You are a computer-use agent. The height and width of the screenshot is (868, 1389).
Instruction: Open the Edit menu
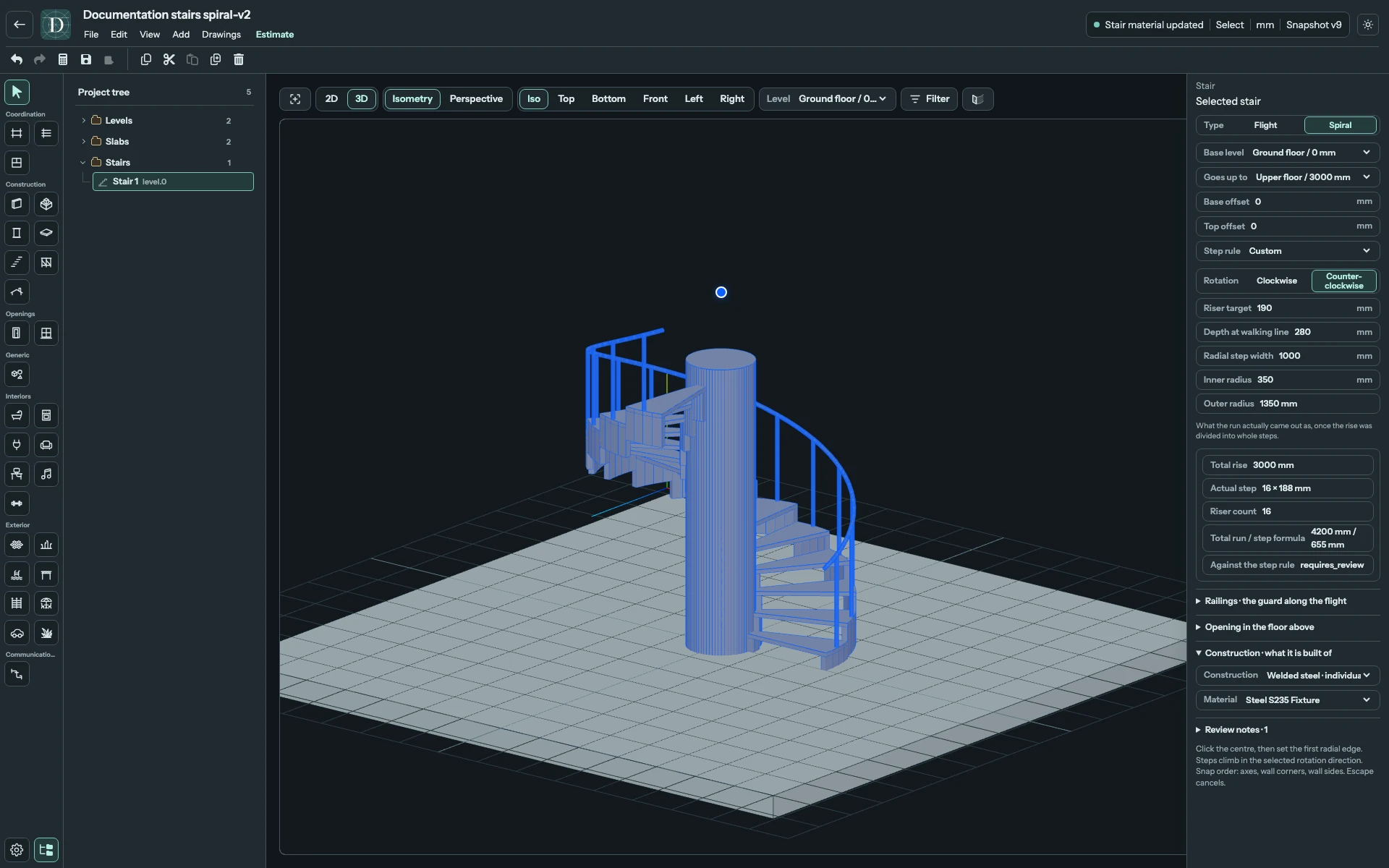[x=119, y=35]
